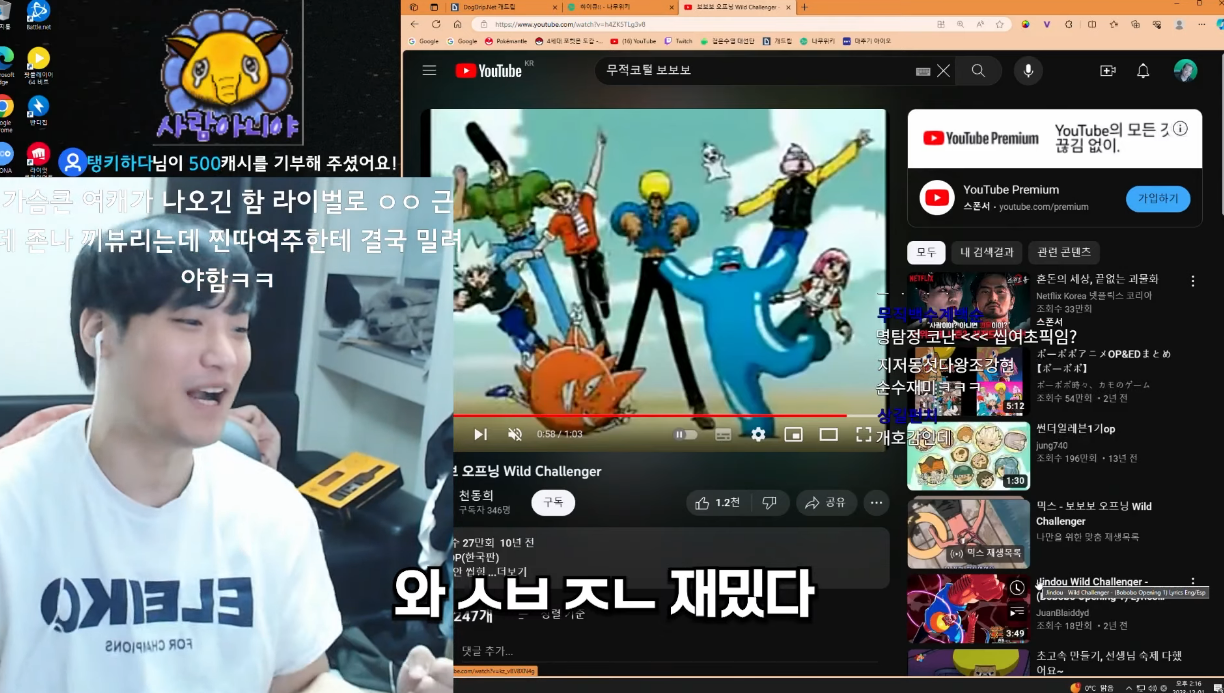Like the video showing 1.2천

718,502
